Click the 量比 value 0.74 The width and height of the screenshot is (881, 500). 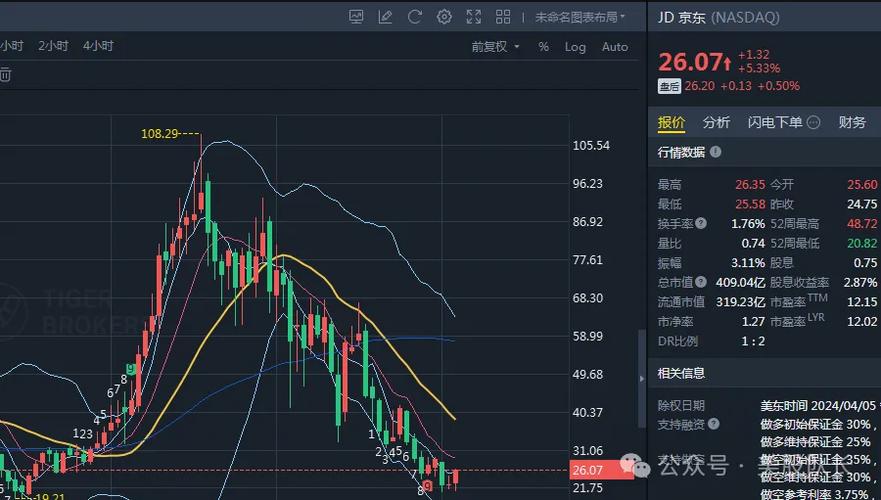pos(753,243)
